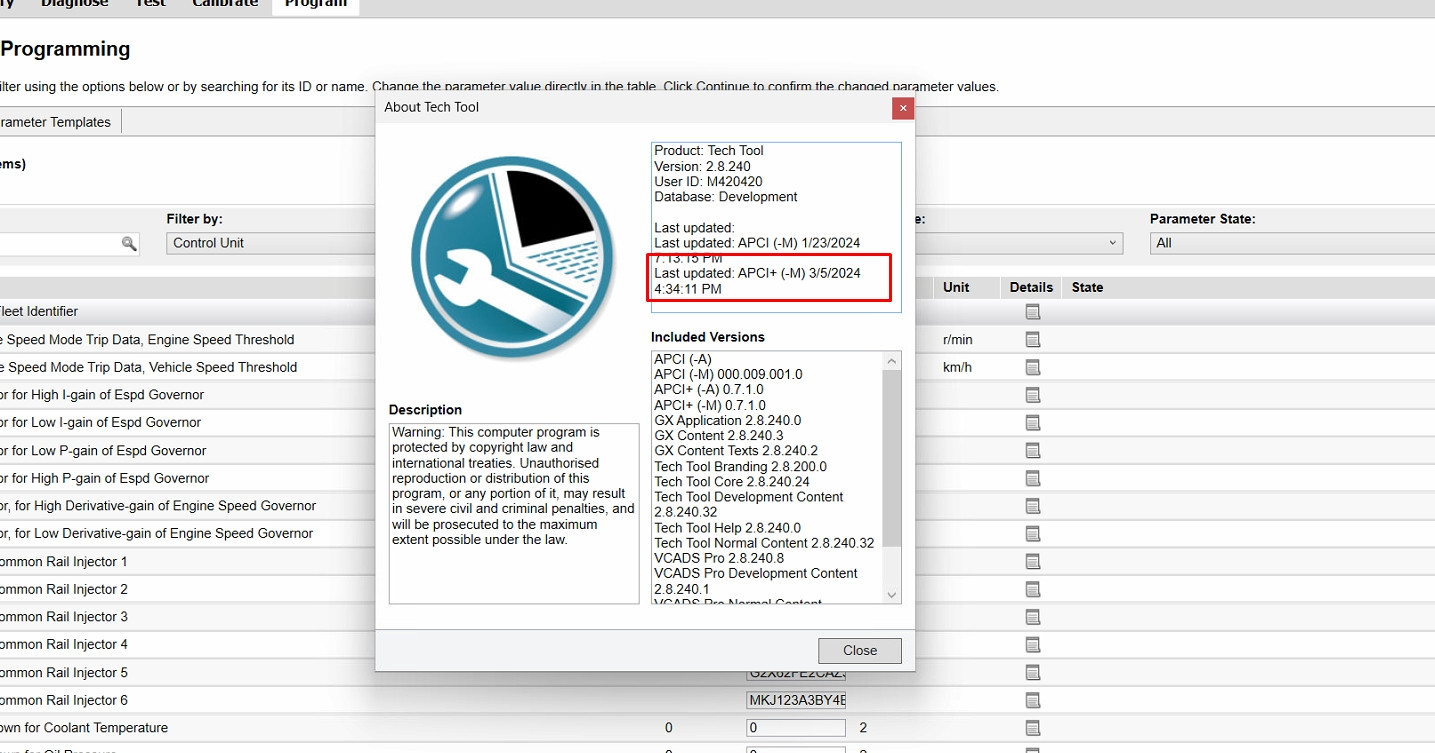This screenshot has width=1435, height=753.
Task: Click the Coolant Temperature value field
Action: click(796, 728)
